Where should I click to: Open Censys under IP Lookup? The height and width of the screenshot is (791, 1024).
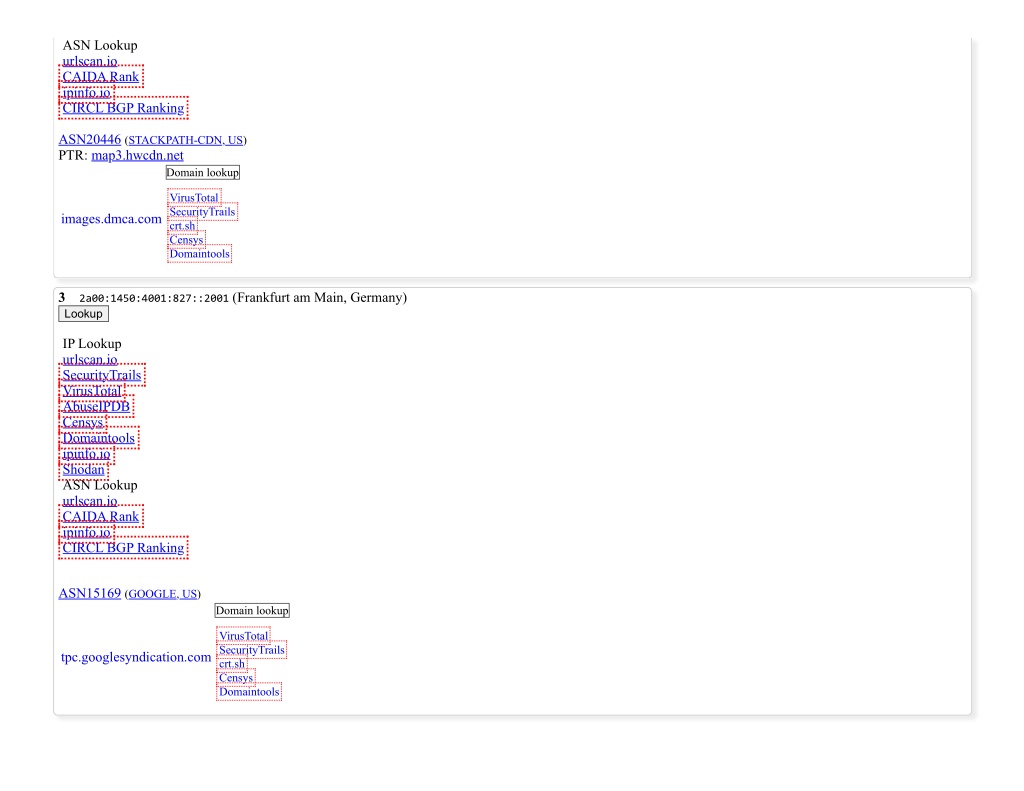tap(83, 423)
